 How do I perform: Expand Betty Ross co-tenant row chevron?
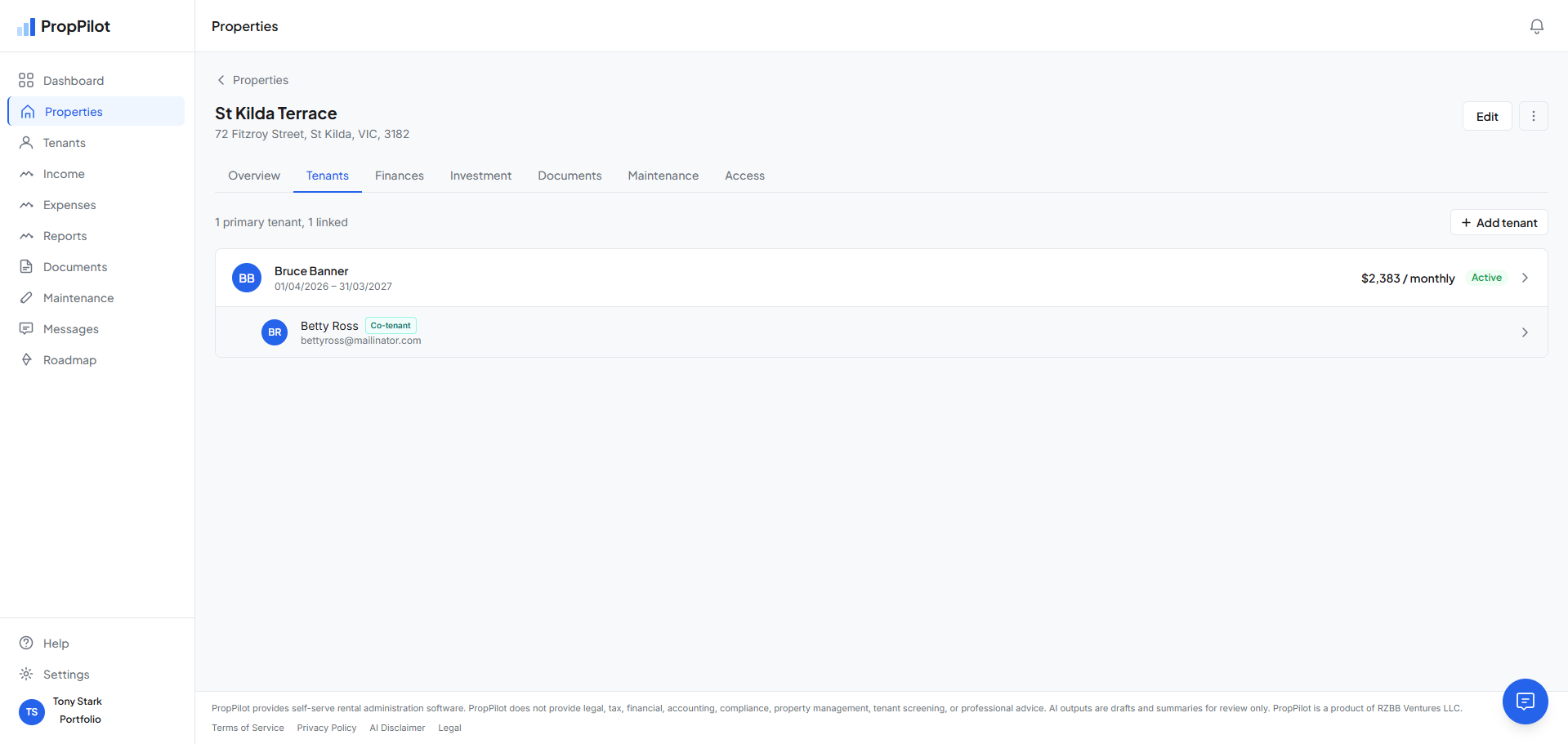(x=1525, y=332)
